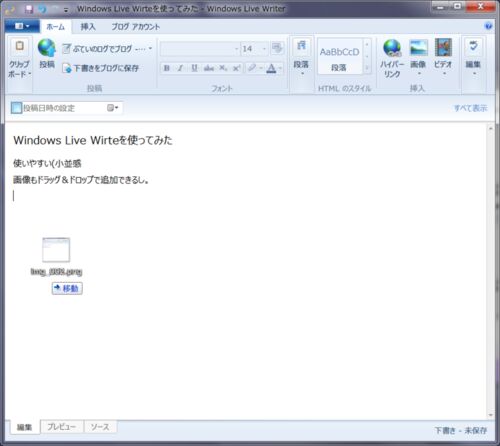Toggle Underline formatting
This screenshot has width=500, height=446.
(x=194, y=68)
